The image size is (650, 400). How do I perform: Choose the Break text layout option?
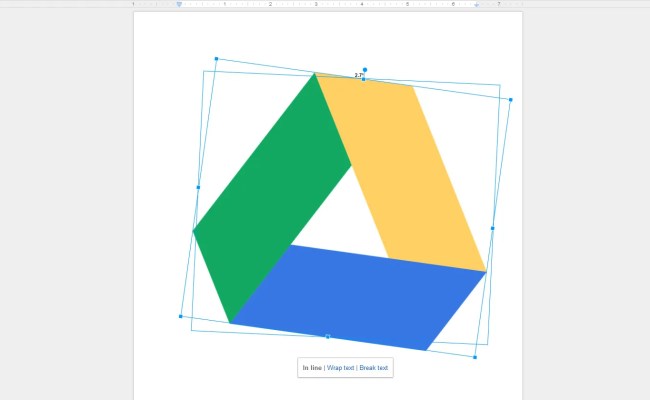pos(374,368)
